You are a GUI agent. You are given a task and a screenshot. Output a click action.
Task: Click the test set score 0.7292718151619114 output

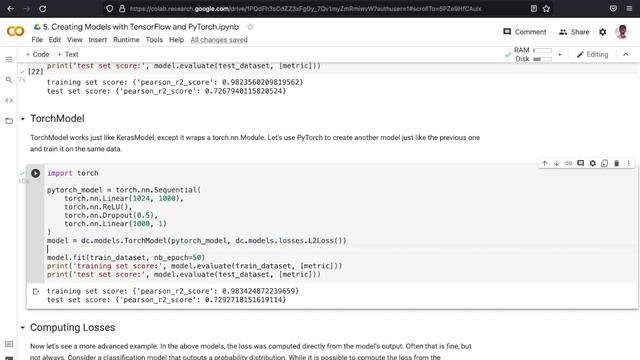click(167, 300)
